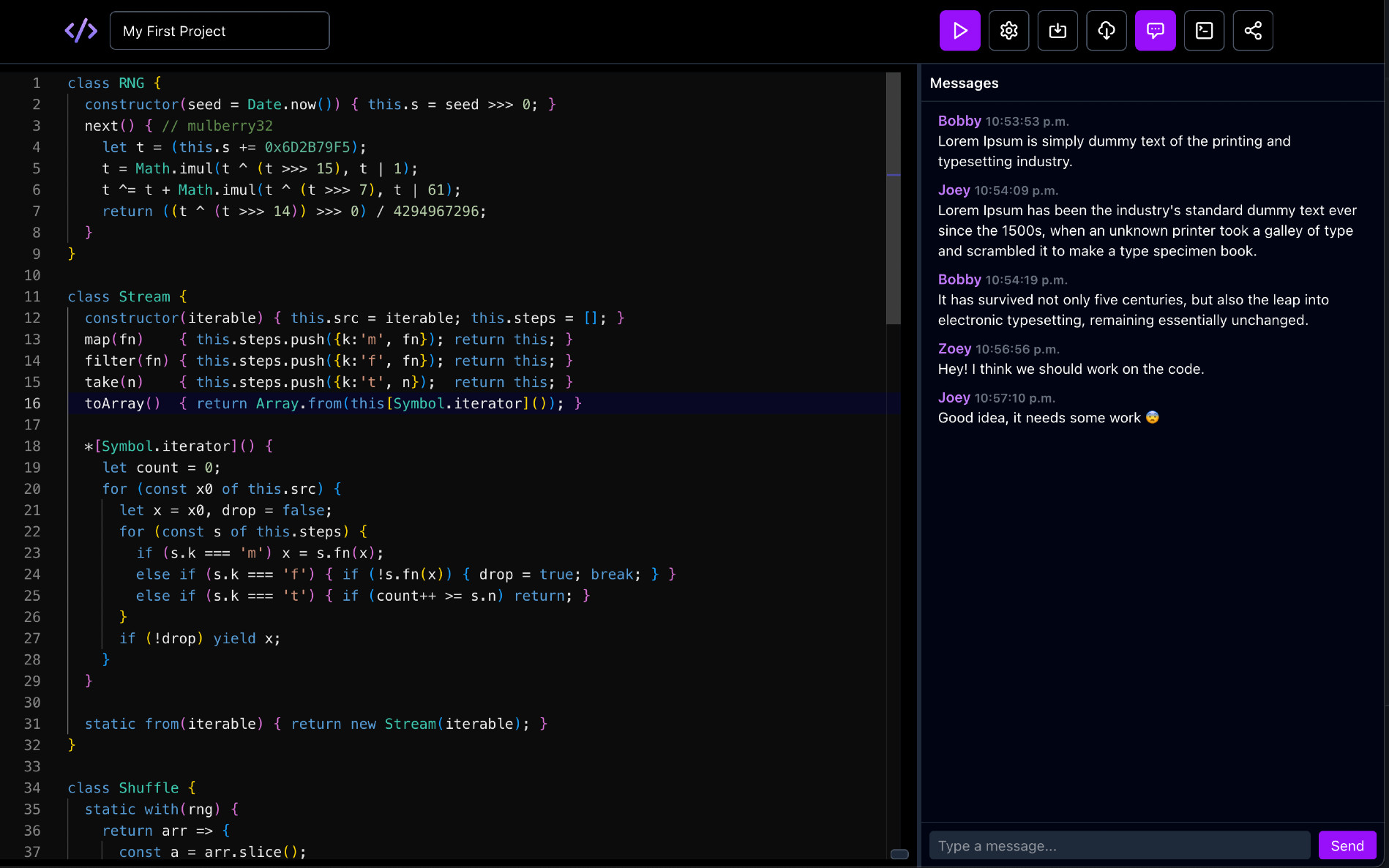This screenshot has height=868, width=1389.
Task: Click line number 1 in the gutter
Action: pos(37,83)
